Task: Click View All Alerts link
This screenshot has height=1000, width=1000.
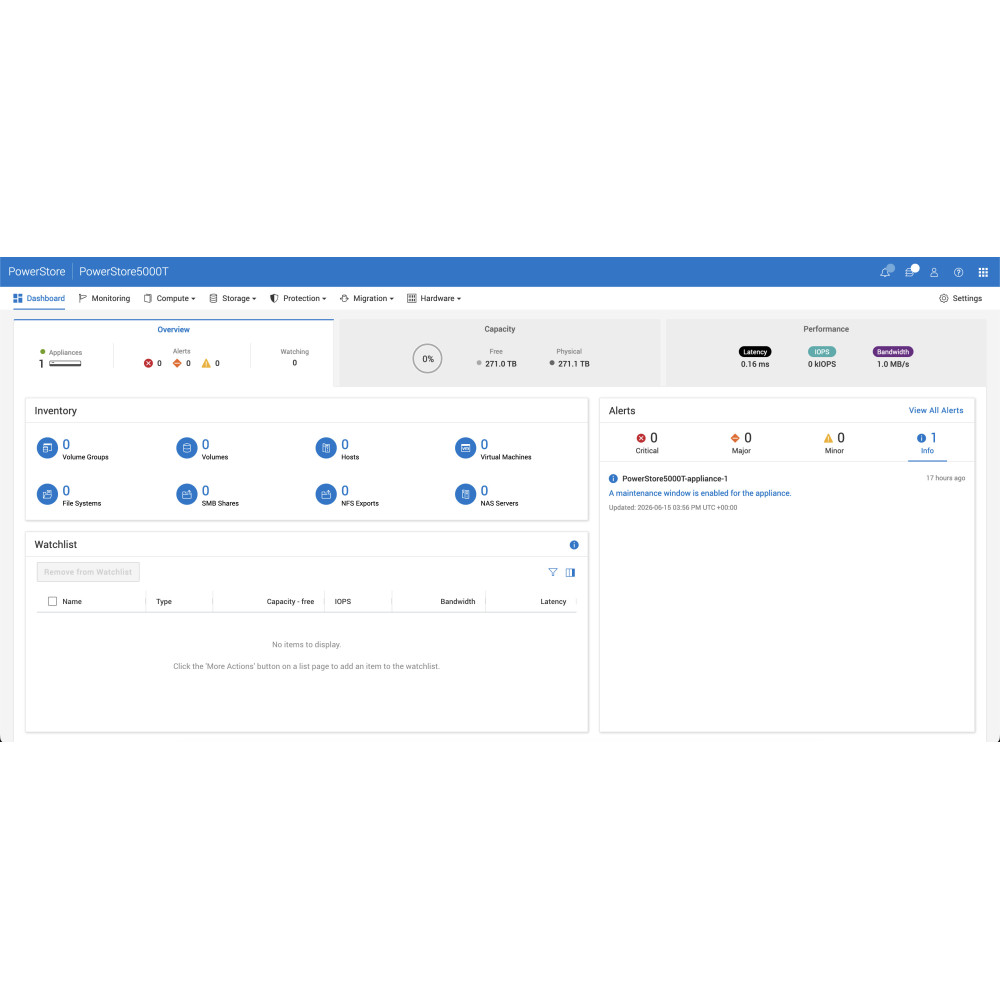Action: pyautogui.click(x=936, y=411)
